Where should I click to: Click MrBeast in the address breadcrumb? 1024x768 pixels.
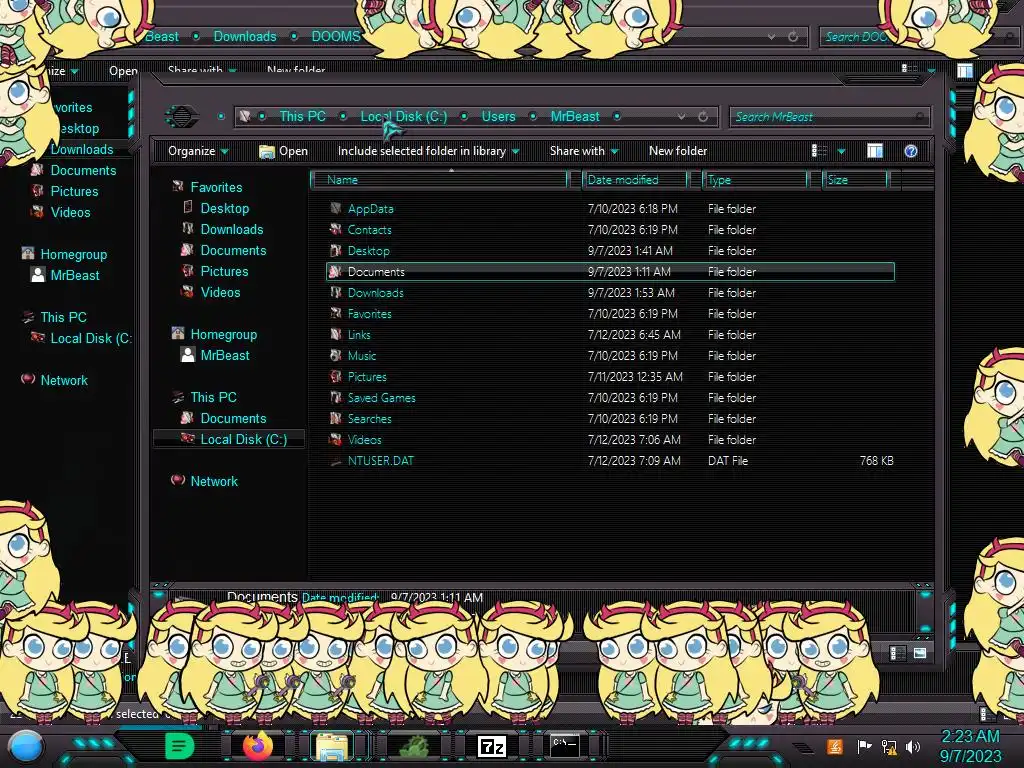coord(575,116)
